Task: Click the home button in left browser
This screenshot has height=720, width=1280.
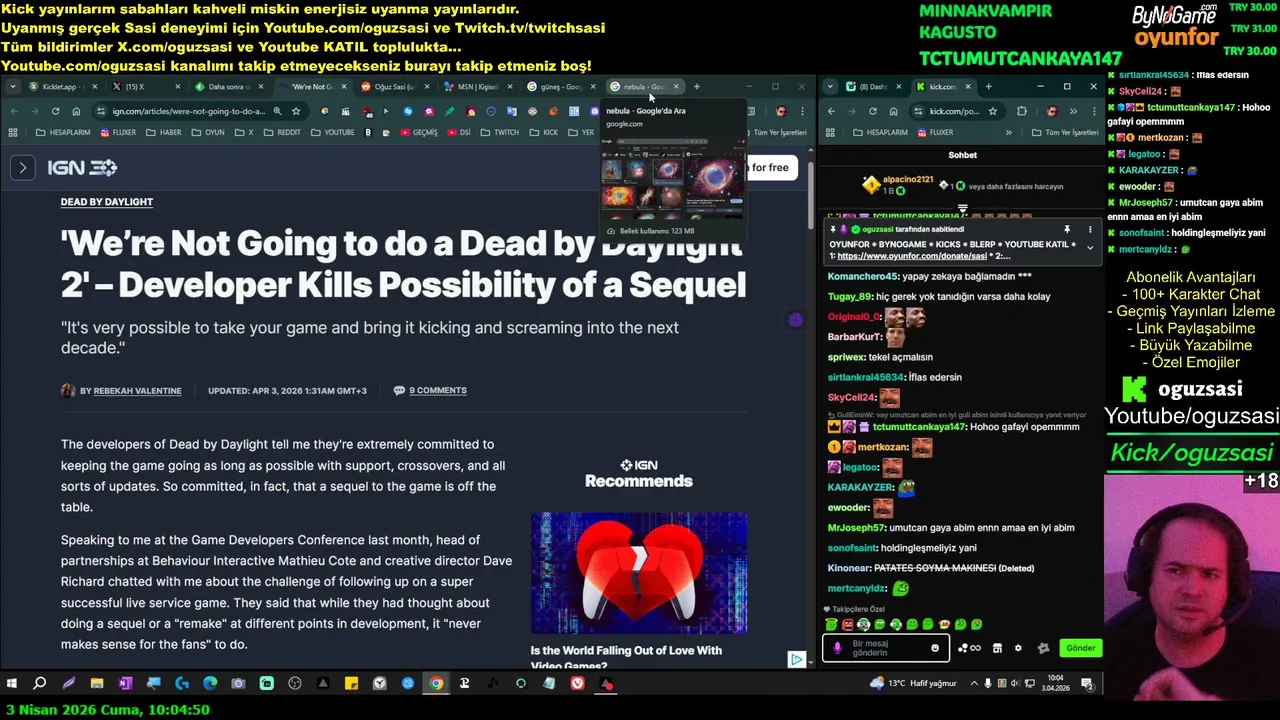Action: coord(77,111)
